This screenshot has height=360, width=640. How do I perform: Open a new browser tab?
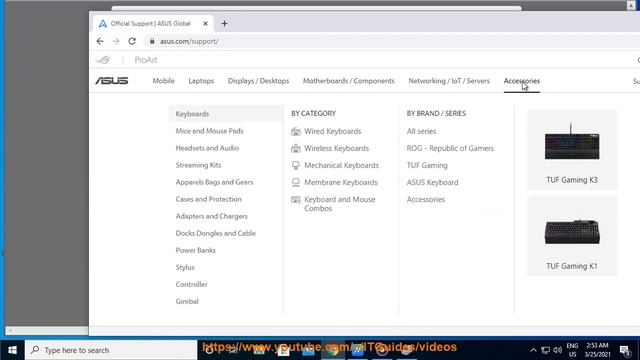[224, 24]
